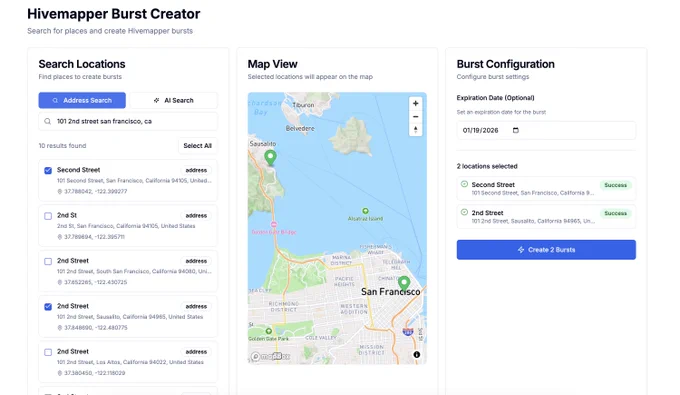Click the Golden Gate Park marker
Viewport: 680px width, 395px height.
click(x=269, y=331)
